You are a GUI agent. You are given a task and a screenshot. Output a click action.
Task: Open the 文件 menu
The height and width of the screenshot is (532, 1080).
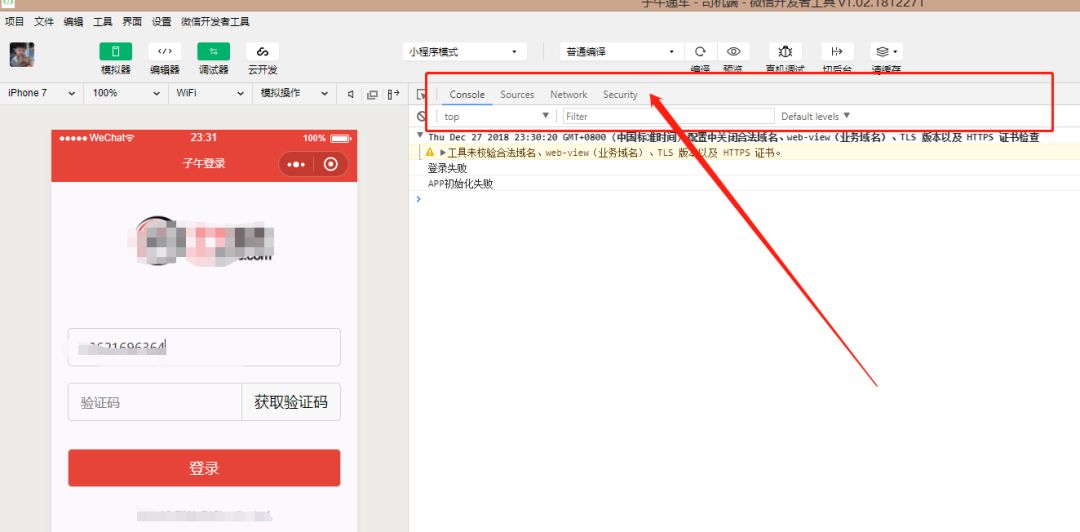[x=44, y=22]
